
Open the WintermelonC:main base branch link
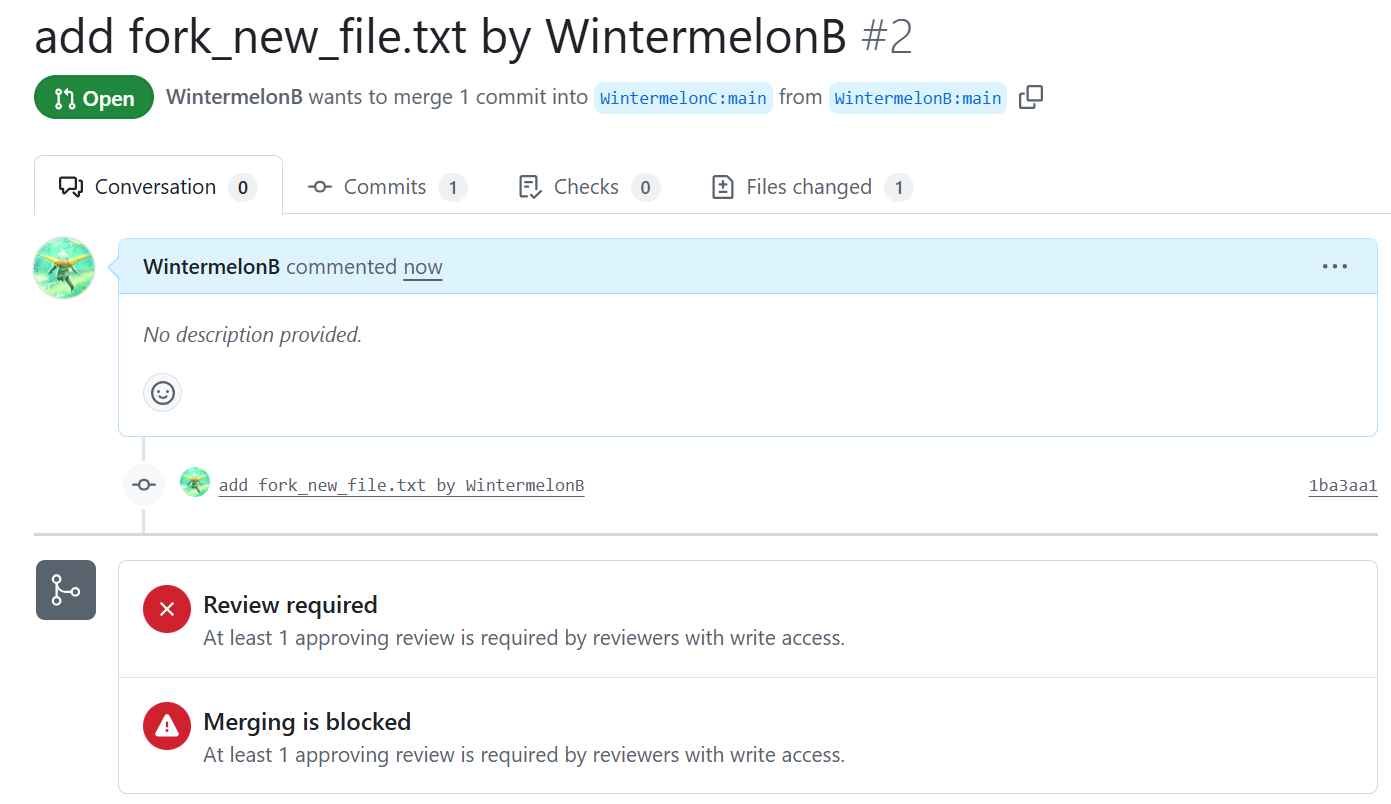coord(683,98)
